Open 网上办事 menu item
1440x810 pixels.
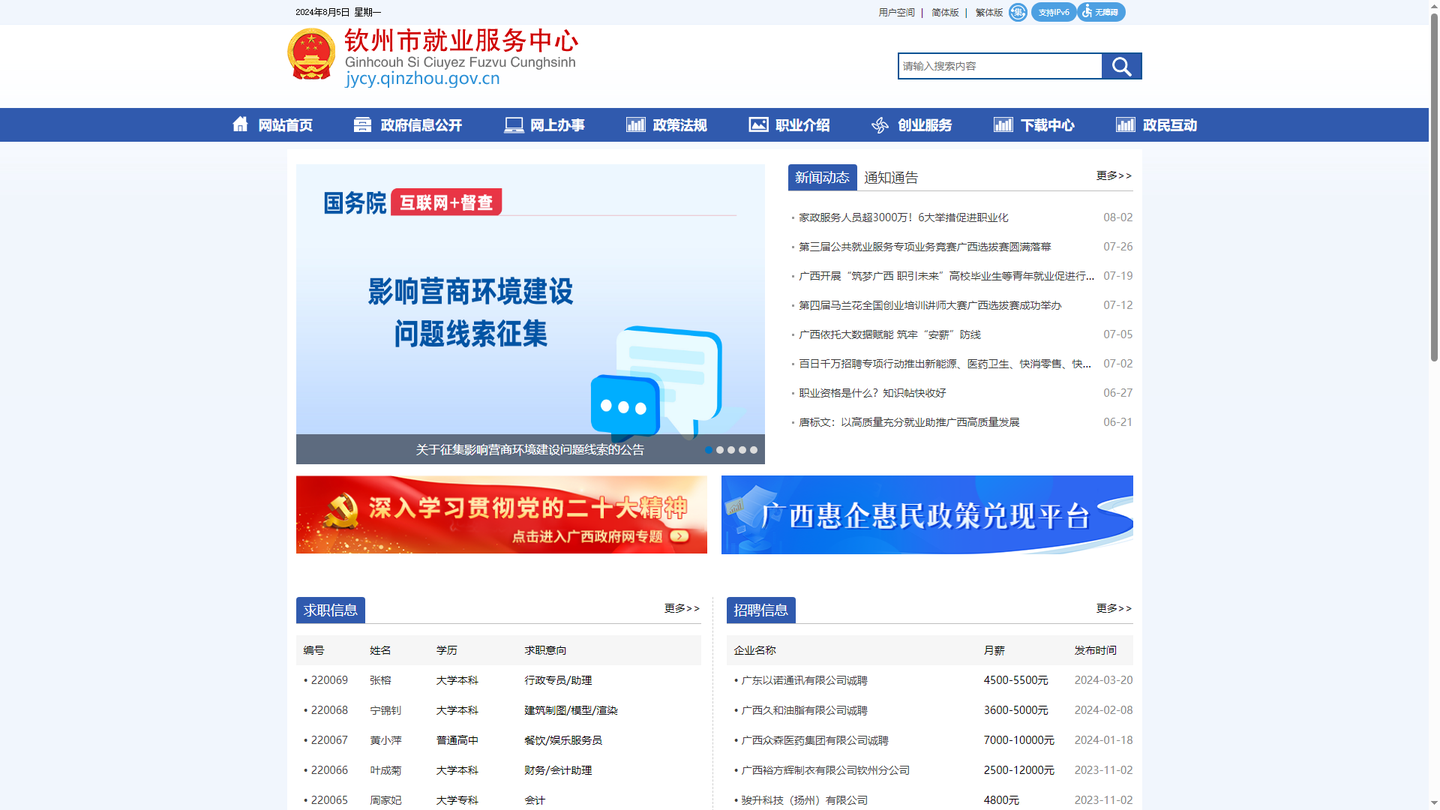point(557,125)
